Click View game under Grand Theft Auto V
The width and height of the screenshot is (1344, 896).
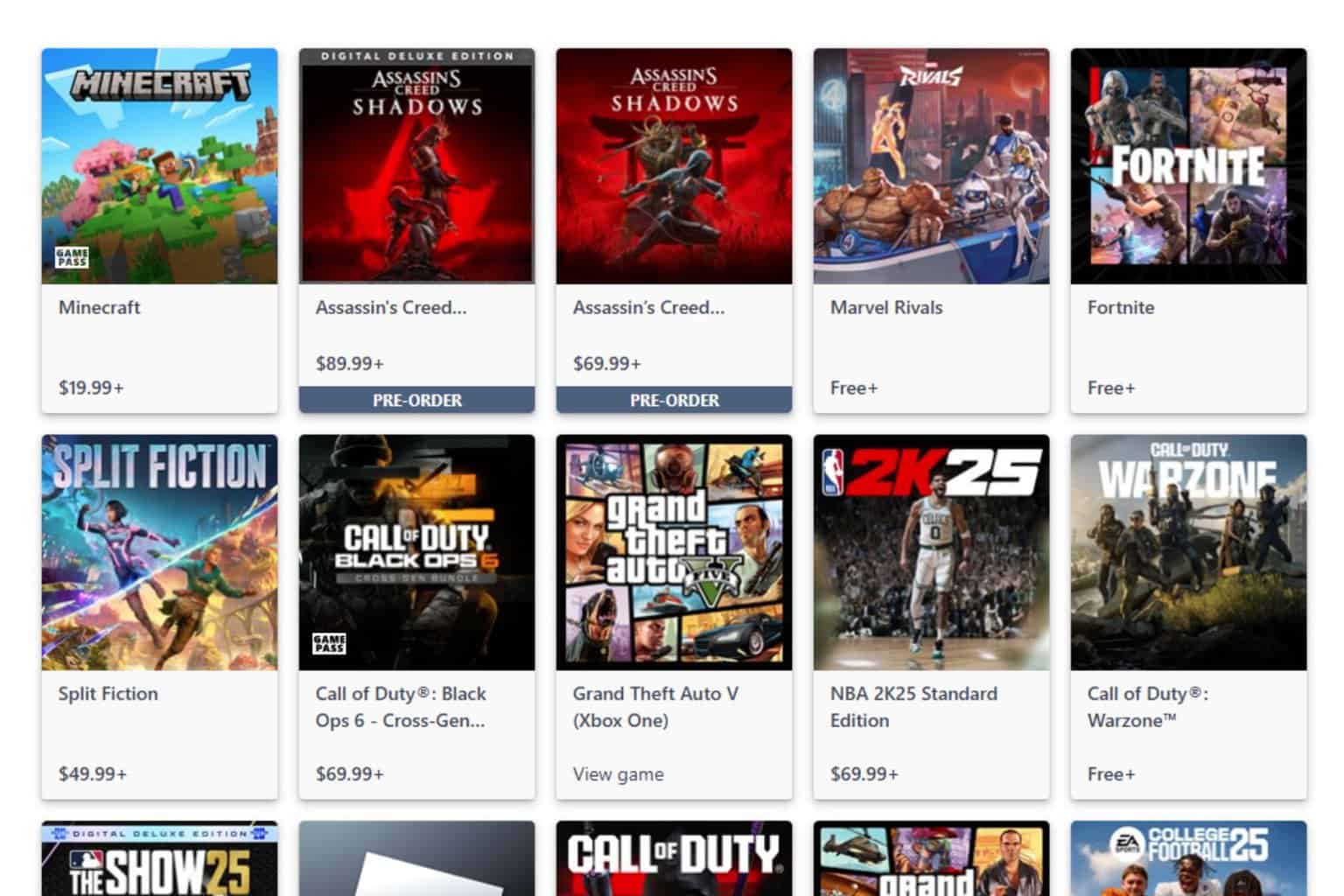point(618,774)
